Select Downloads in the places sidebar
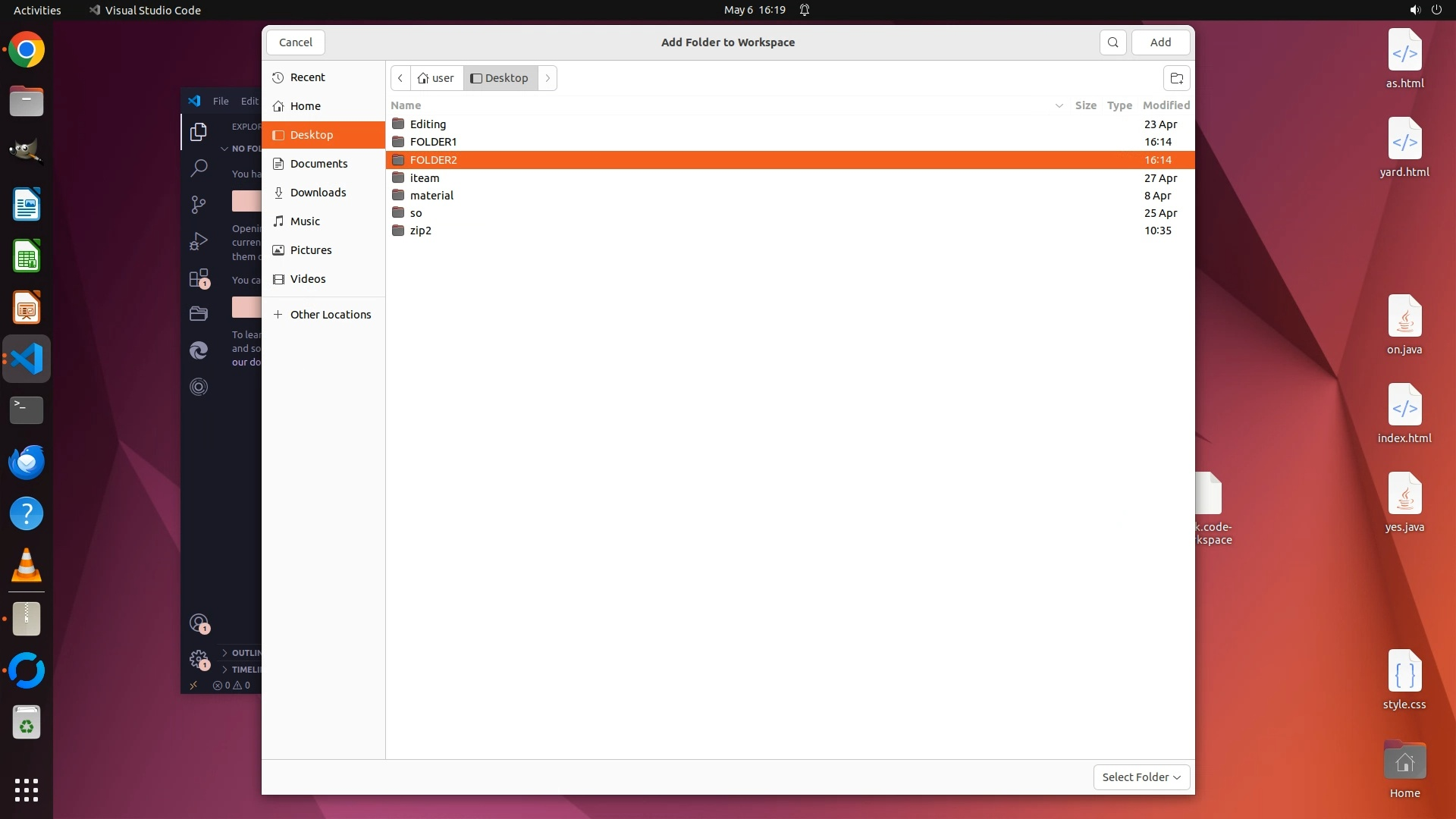 (318, 193)
